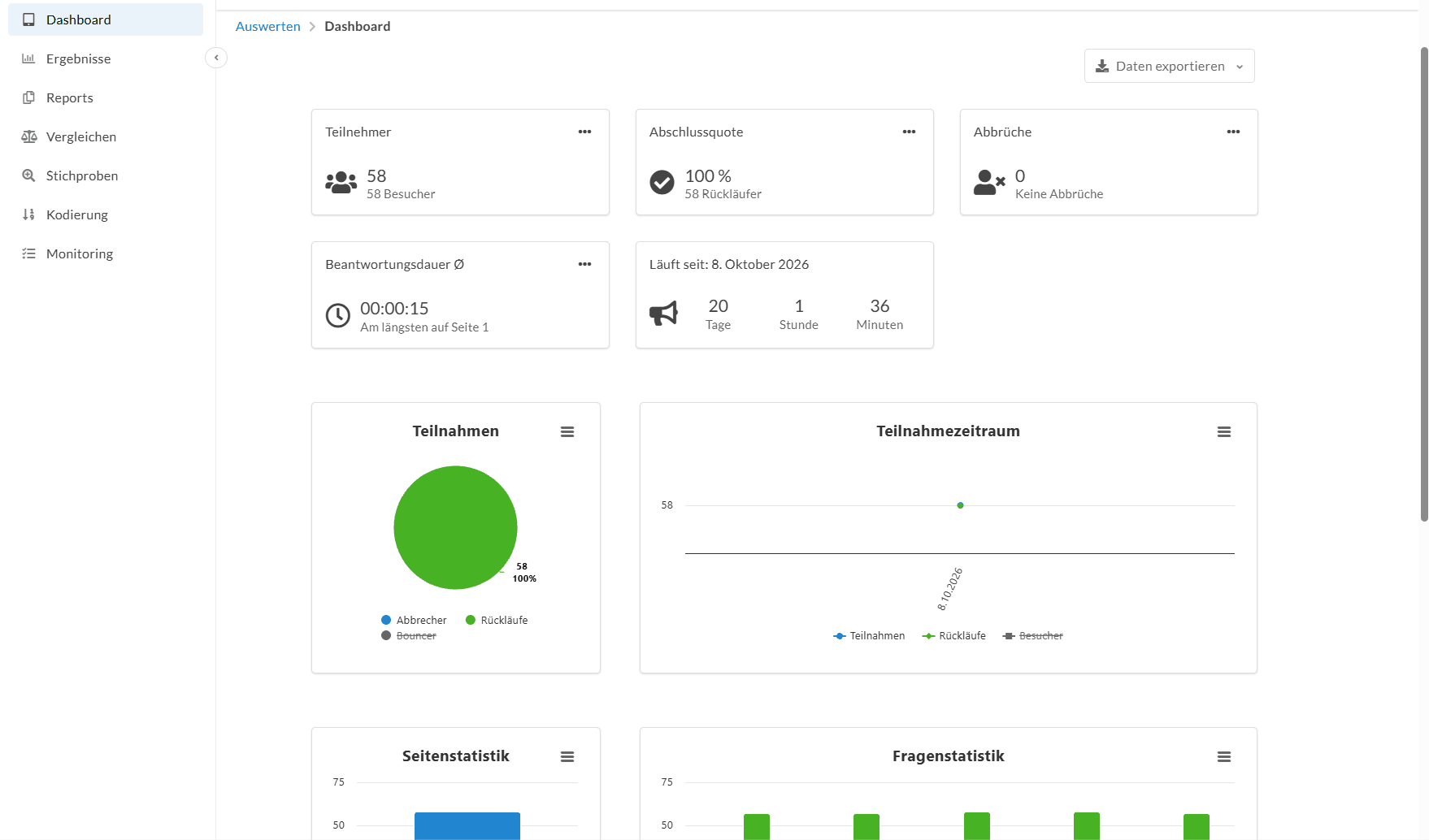
Task: Open the Teilnahmezeitraum chart hamburger menu
Action: pos(1224,432)
